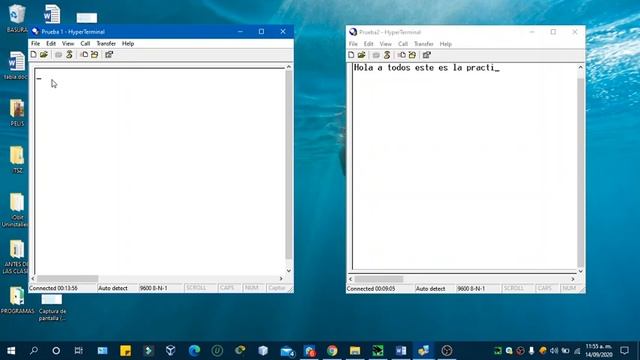Screen dimensions: 640x360
Task: Open Call menu in Prueba2 window
Action: click(402, 44)
